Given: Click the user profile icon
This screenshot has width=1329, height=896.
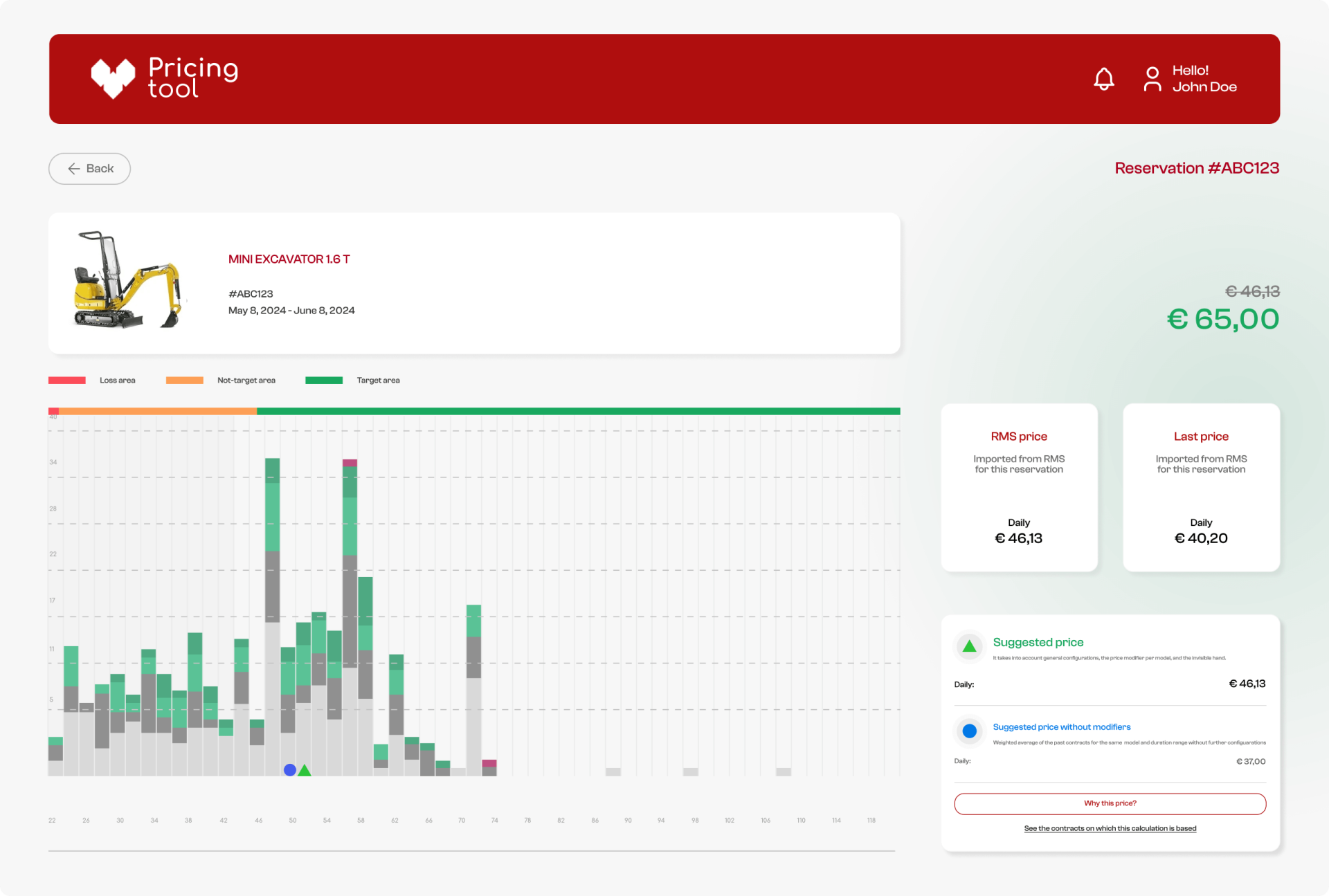Looking at the screenshot, I should (x=1152, y=79).
